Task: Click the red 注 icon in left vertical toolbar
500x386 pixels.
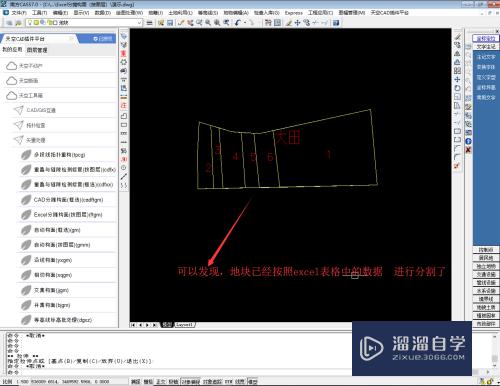Action: point(124,105)
